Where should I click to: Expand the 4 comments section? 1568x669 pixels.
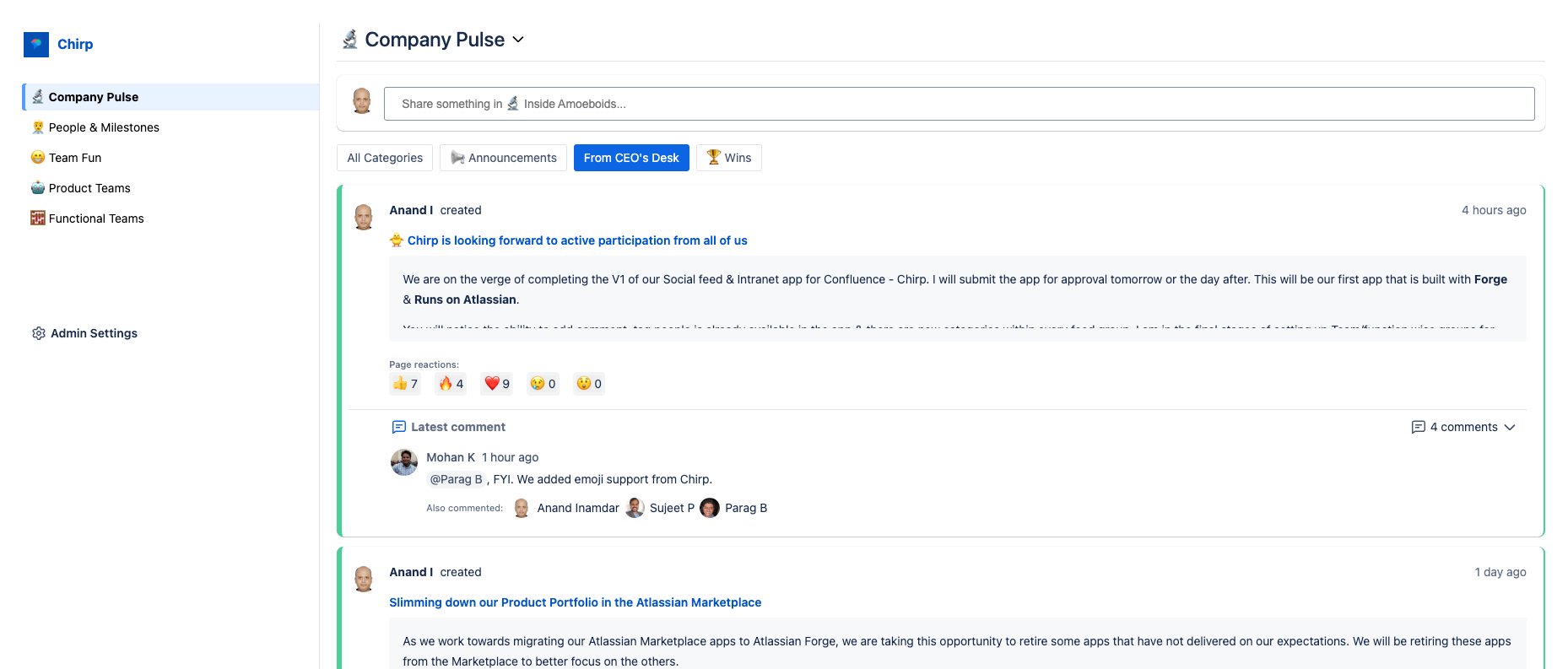[1463, 427]
